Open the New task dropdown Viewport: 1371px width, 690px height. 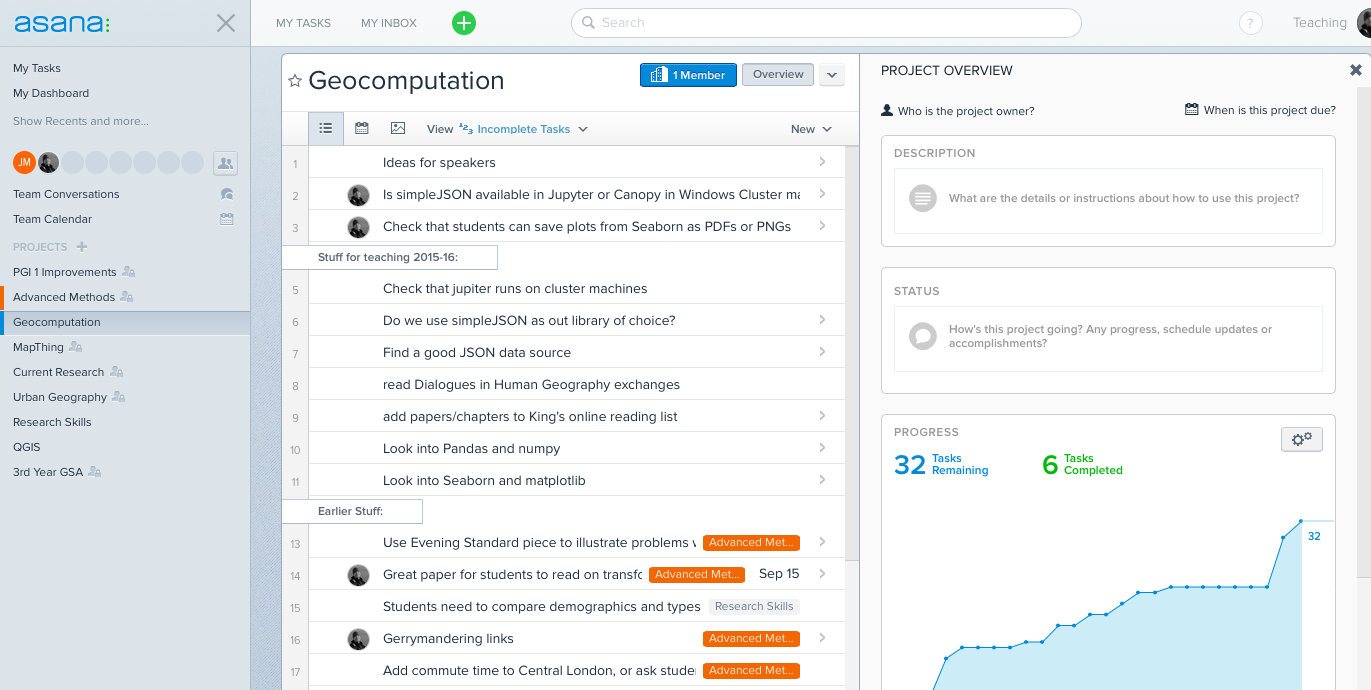811,129
